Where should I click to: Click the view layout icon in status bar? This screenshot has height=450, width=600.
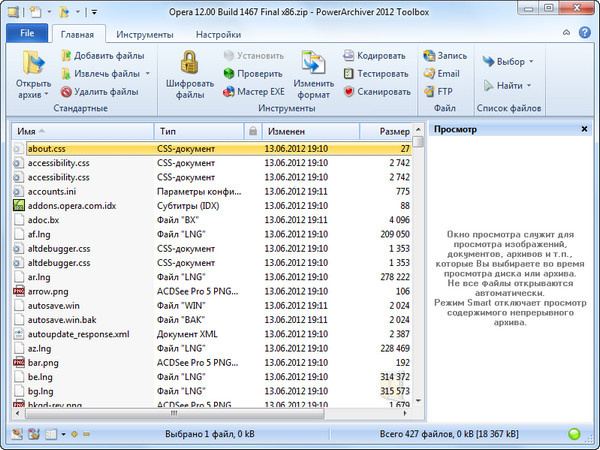click(51, 434)
